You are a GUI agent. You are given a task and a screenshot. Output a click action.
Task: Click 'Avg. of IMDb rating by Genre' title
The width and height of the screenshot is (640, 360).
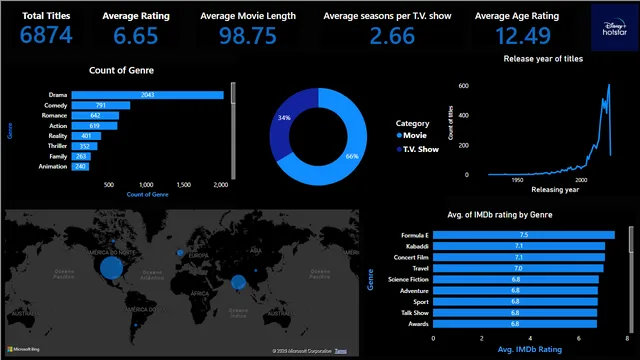coord(500,215)
